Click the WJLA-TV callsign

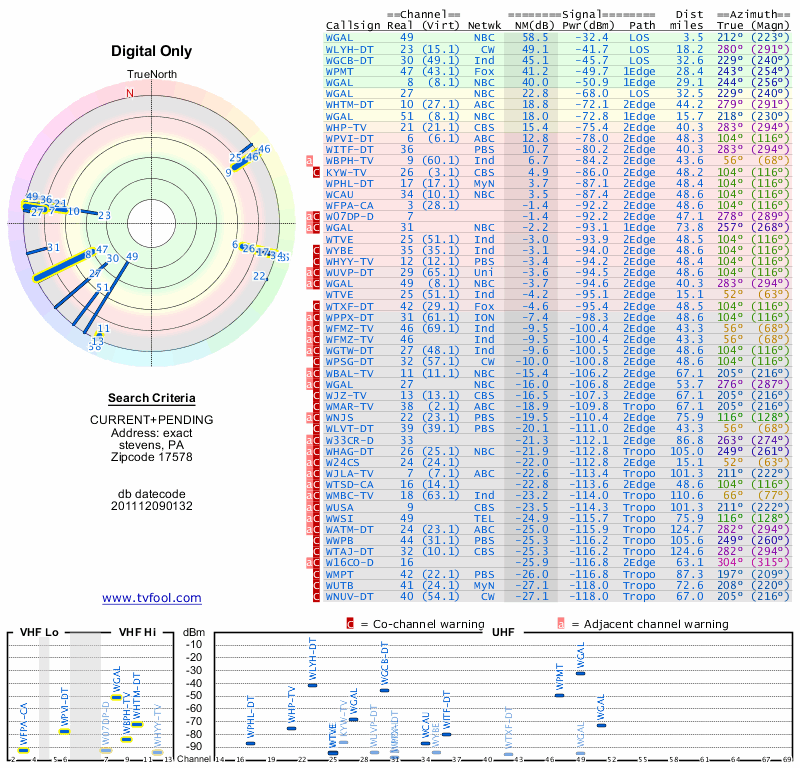(x=349, y=474)
